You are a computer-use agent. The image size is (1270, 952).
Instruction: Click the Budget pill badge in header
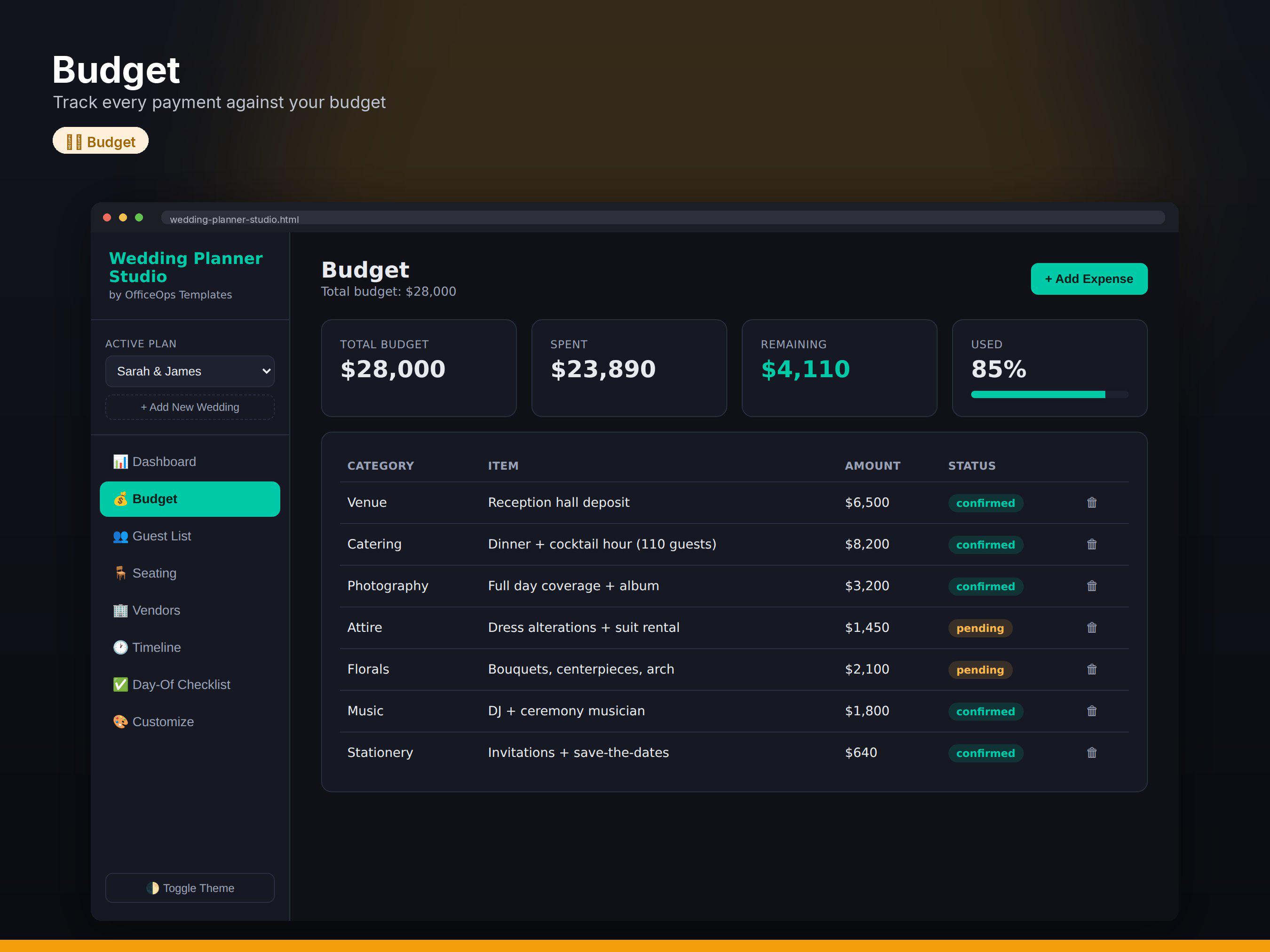[x=101, y=141]
